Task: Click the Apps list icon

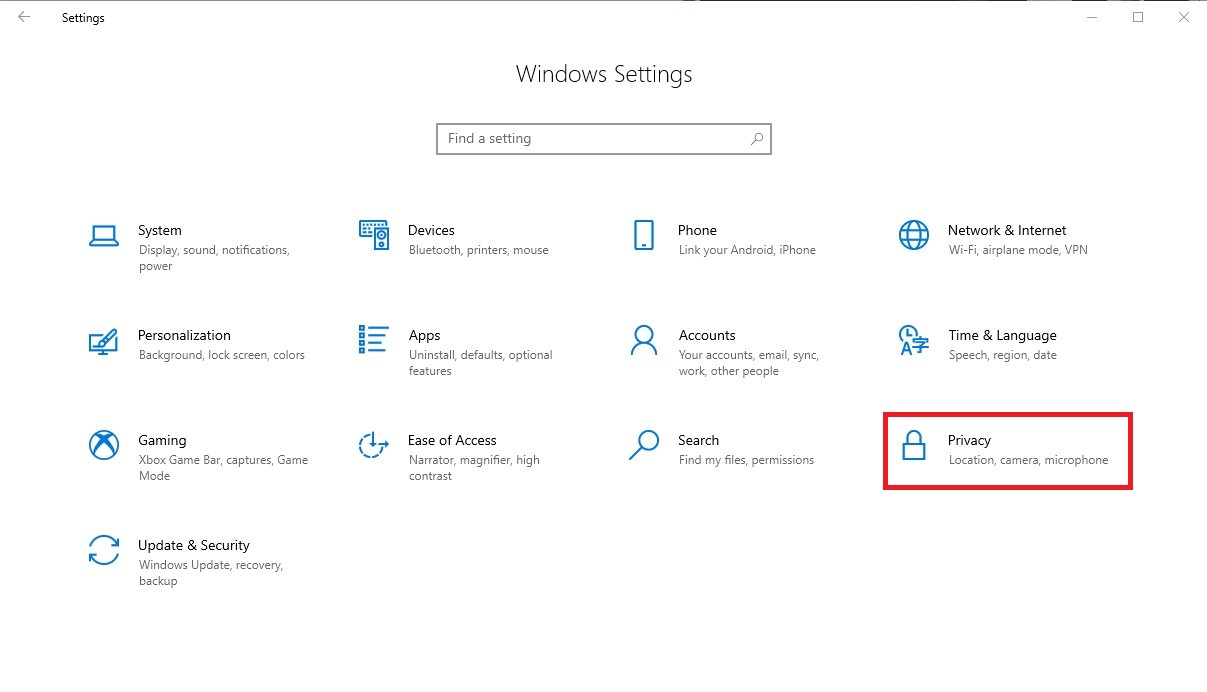Action: [372, 341]
